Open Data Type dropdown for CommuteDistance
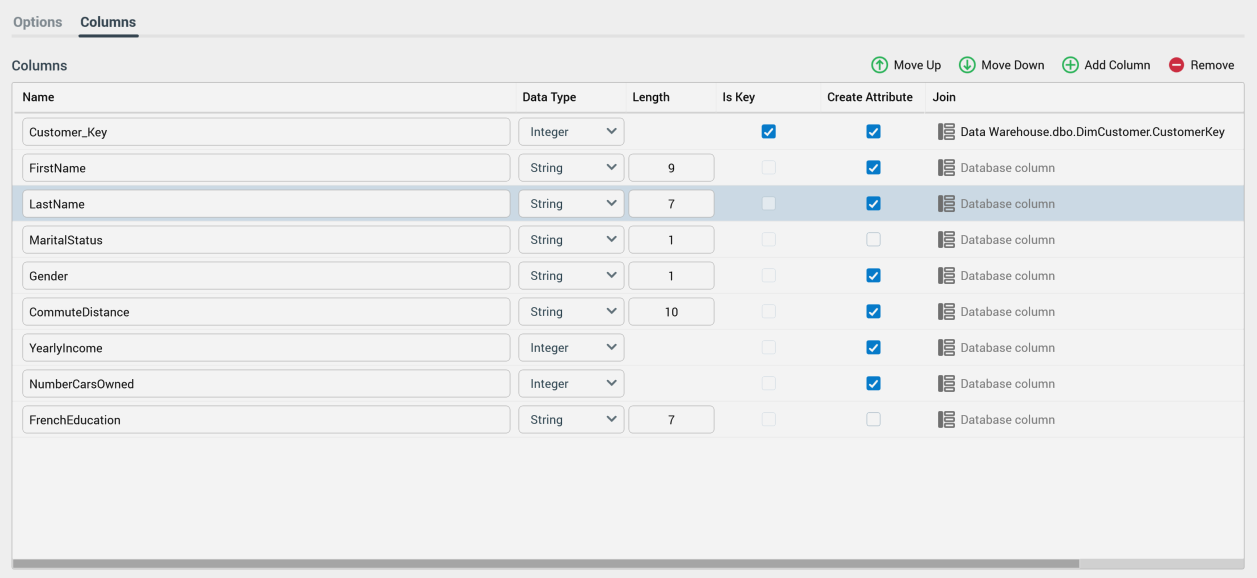The image size is (1257, 578). coord(571,312)
